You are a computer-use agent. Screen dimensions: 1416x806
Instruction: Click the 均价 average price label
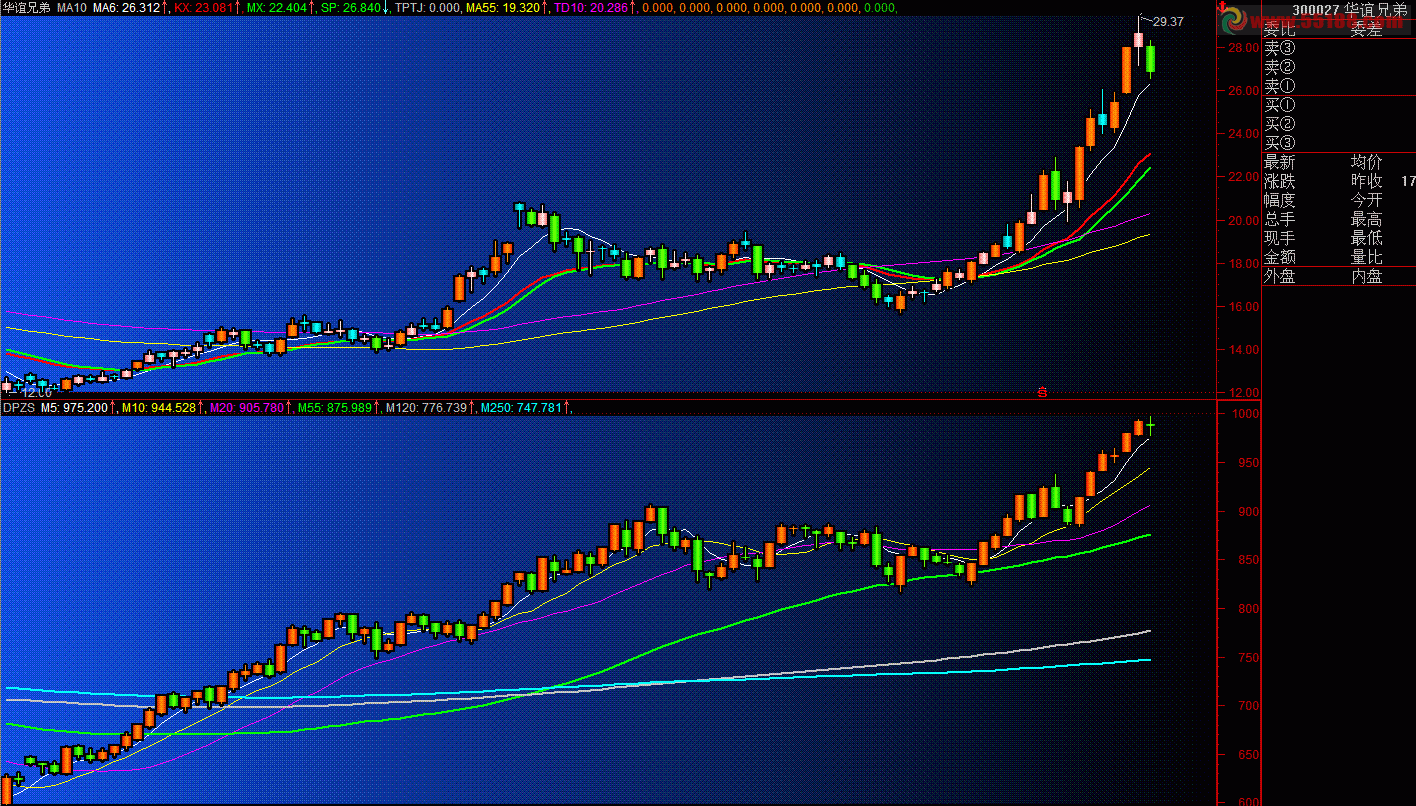[1366, 162]
